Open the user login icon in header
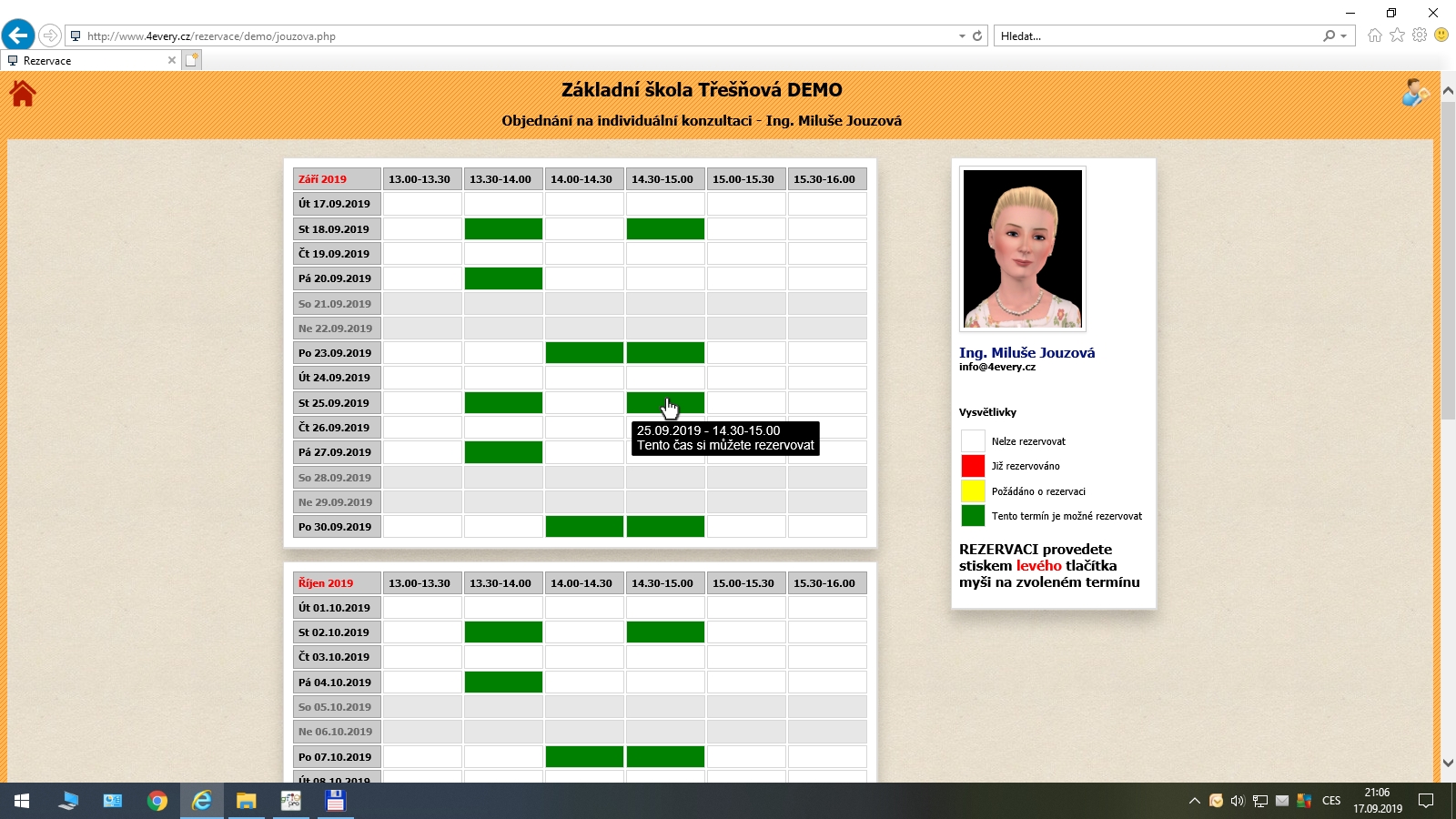The width and height of the screenshot is (1456, 819). click(1414, 92)
